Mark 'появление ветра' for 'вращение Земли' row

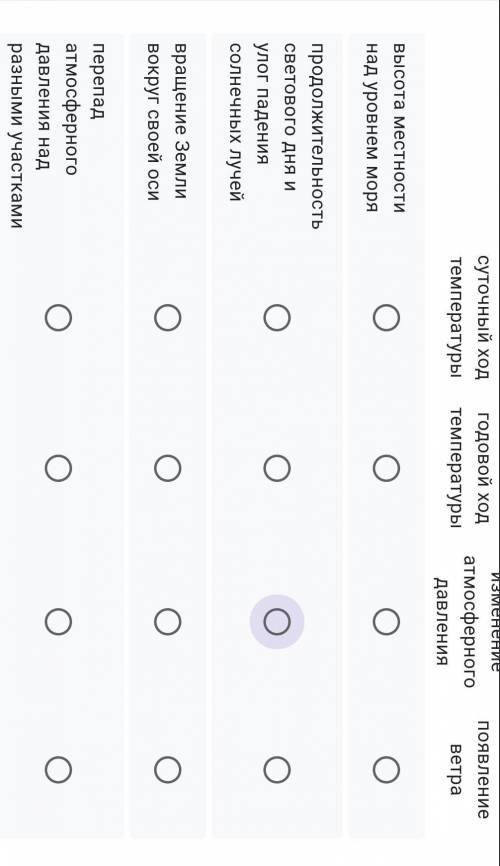pyautogui.click(x=167, y=769)
